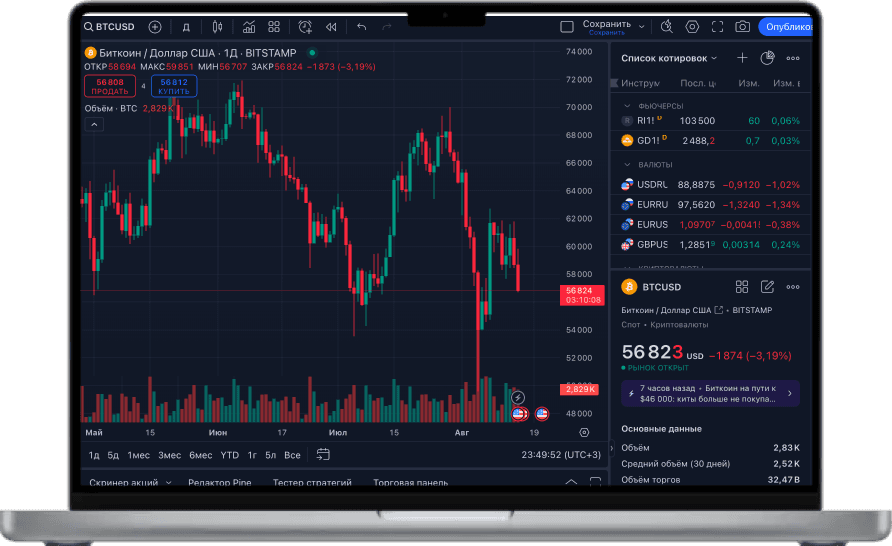Select the 1мес date range
Viewport: 892px width, 546px height.
pyautogui.click(x=138, y=455)
